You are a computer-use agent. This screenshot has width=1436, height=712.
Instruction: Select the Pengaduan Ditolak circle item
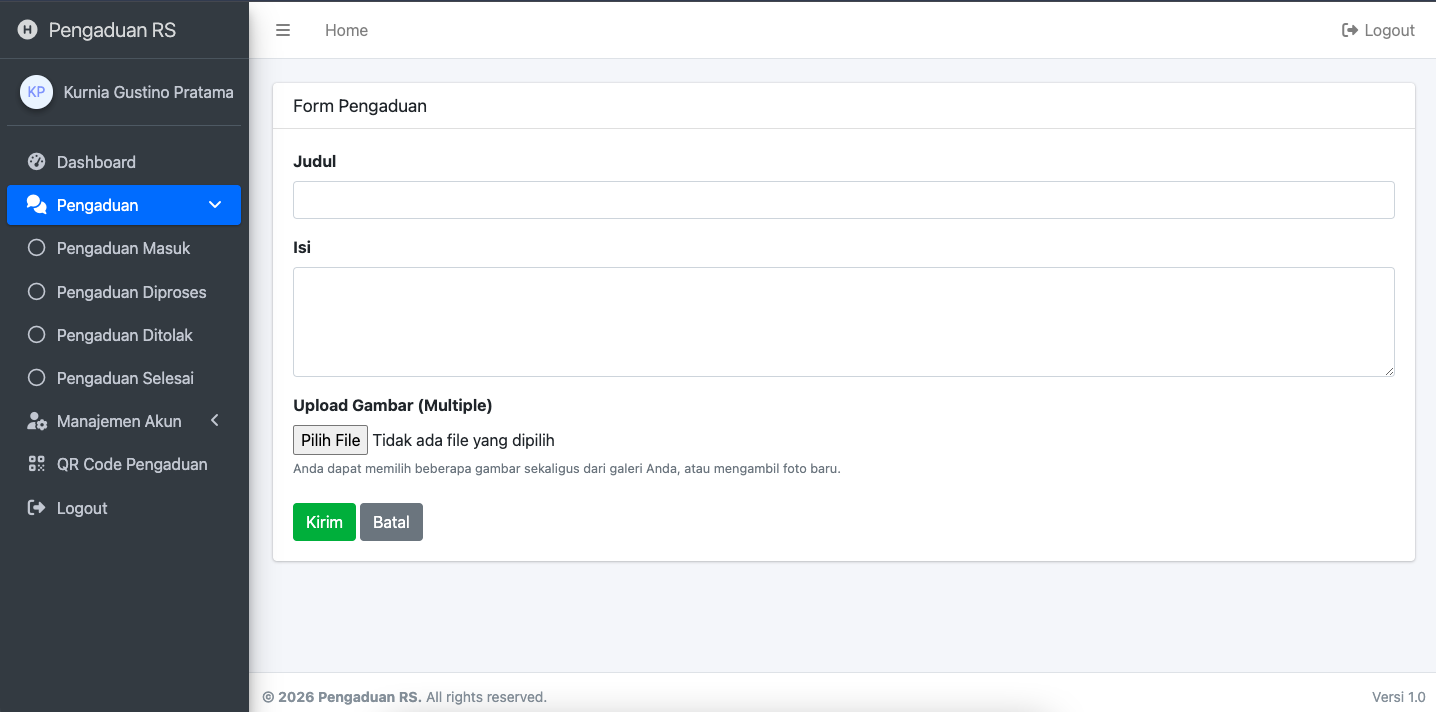tap(37, 335)
